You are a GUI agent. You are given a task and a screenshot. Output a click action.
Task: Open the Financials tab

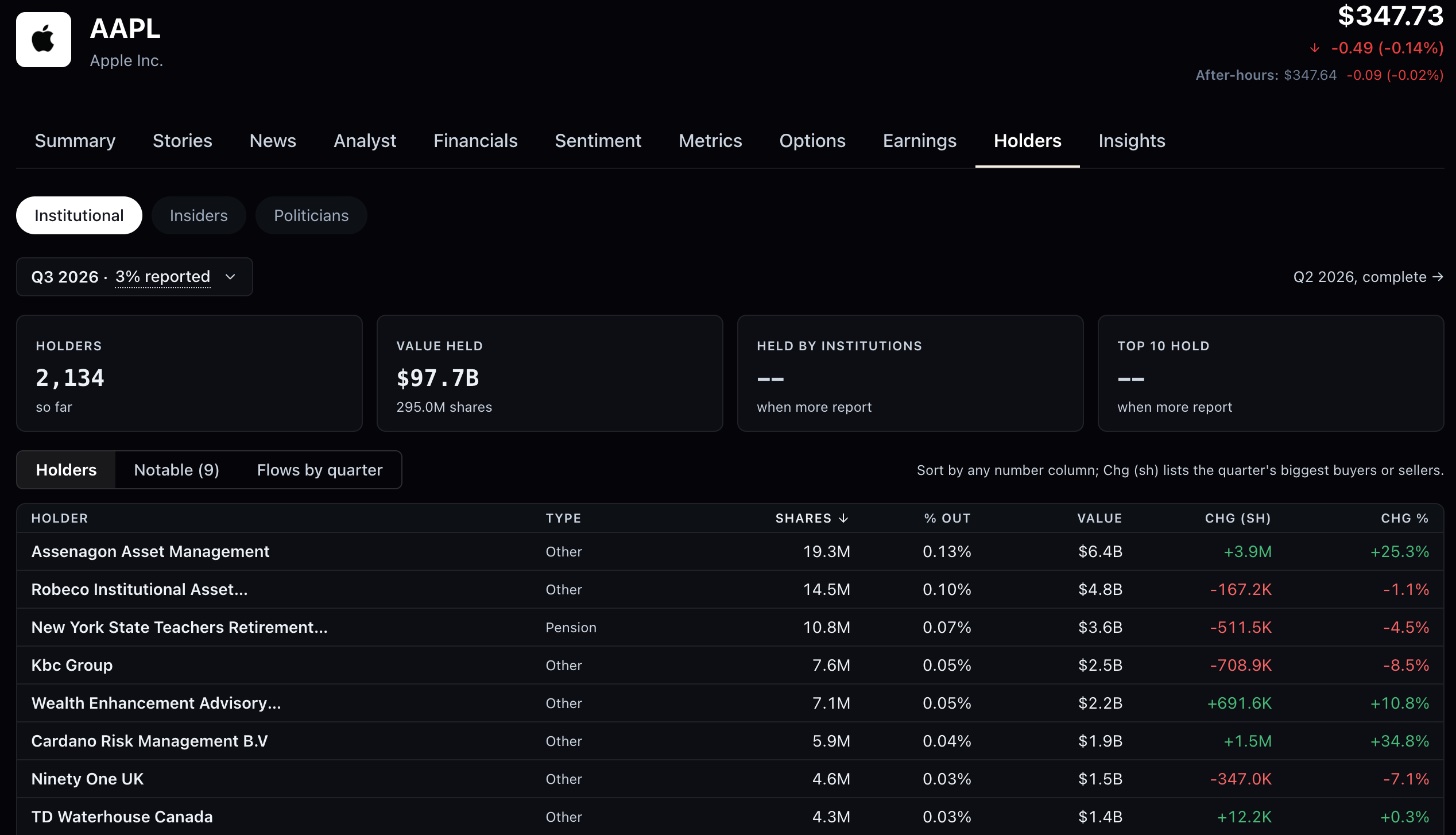coord(475,141)
